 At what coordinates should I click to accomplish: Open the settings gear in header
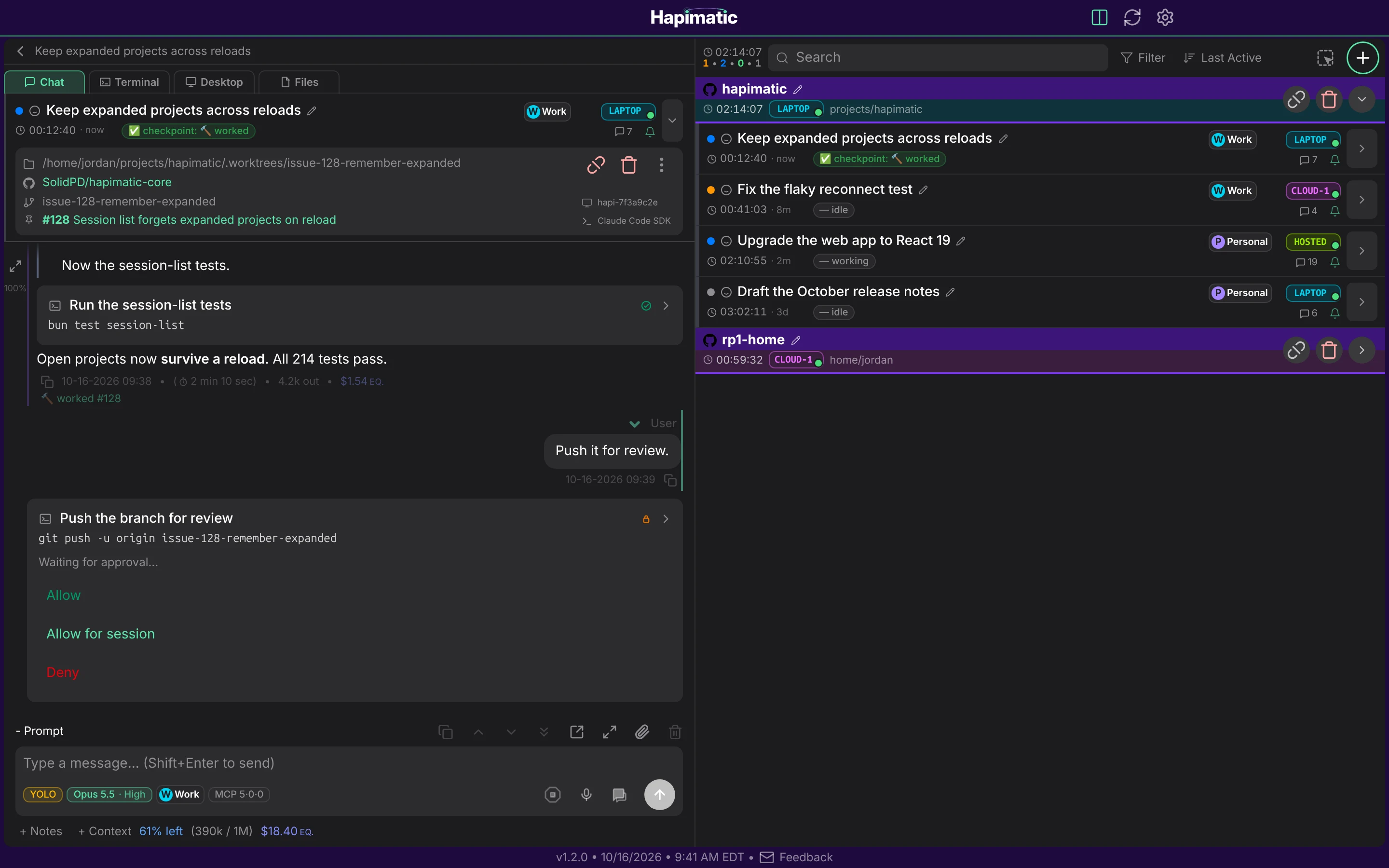coord(1165,17)
